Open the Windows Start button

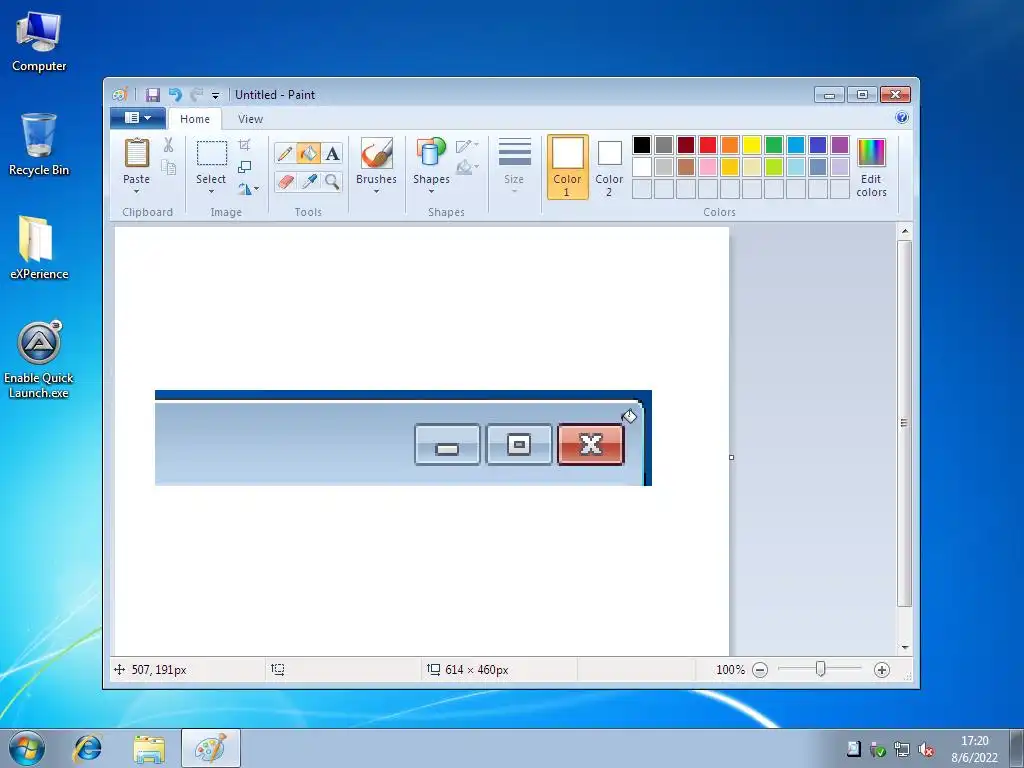pyautogui.click(x=27, y=748)
